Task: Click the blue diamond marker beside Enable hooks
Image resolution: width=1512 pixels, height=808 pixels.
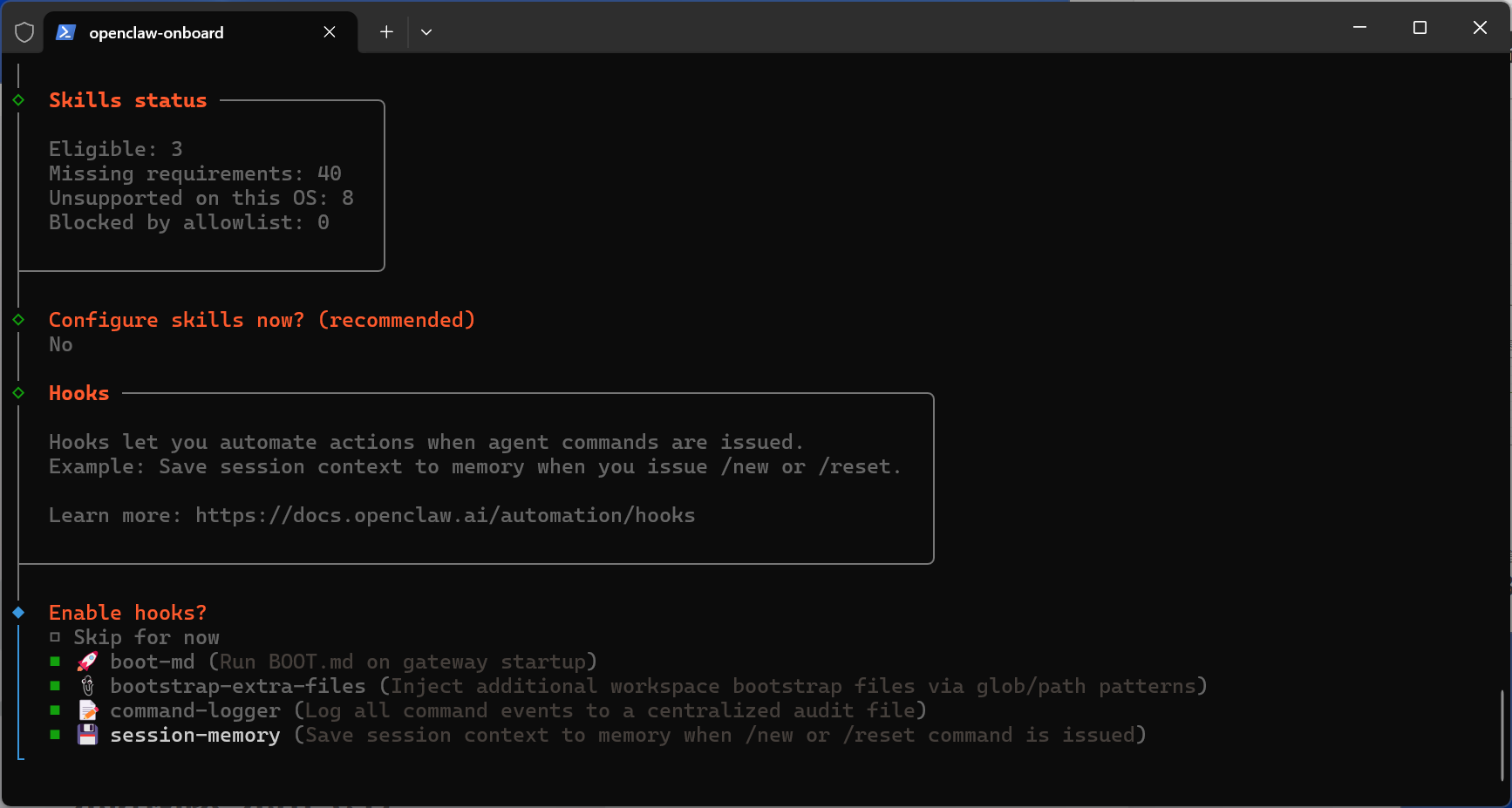Action: [x=18, y=613]
